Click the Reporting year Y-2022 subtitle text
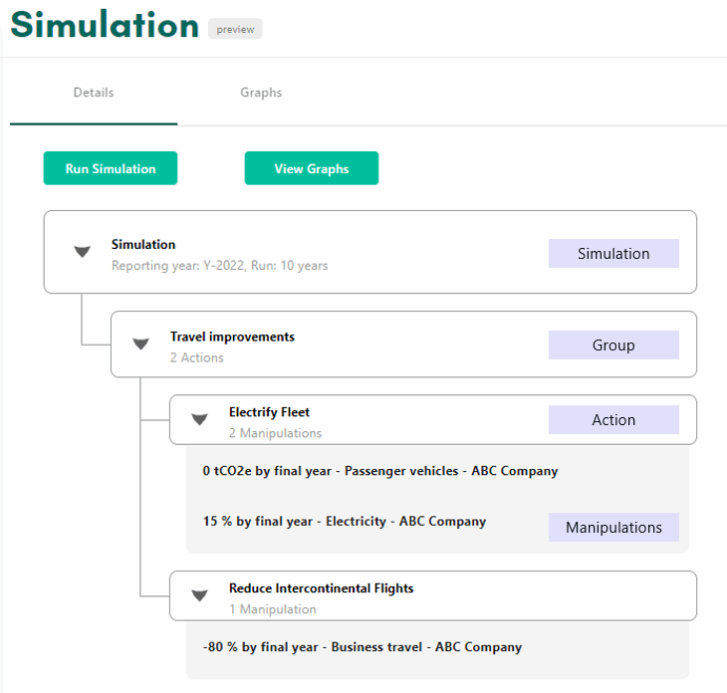727x693 pixels. coord(220,266)
